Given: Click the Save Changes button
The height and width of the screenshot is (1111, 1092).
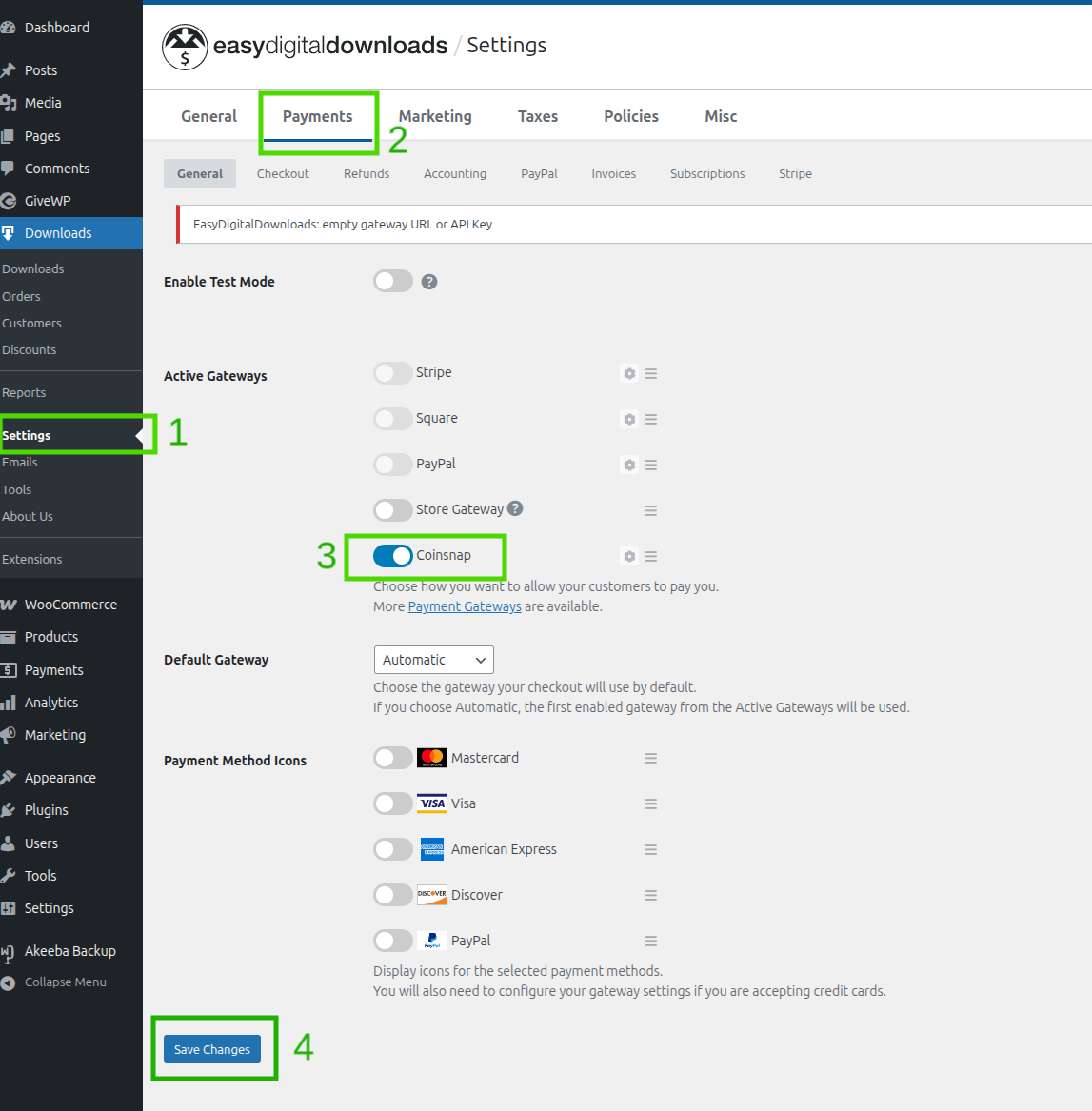Looking at the screenshot, I should pyautogui.click(x=211, y=1048).
